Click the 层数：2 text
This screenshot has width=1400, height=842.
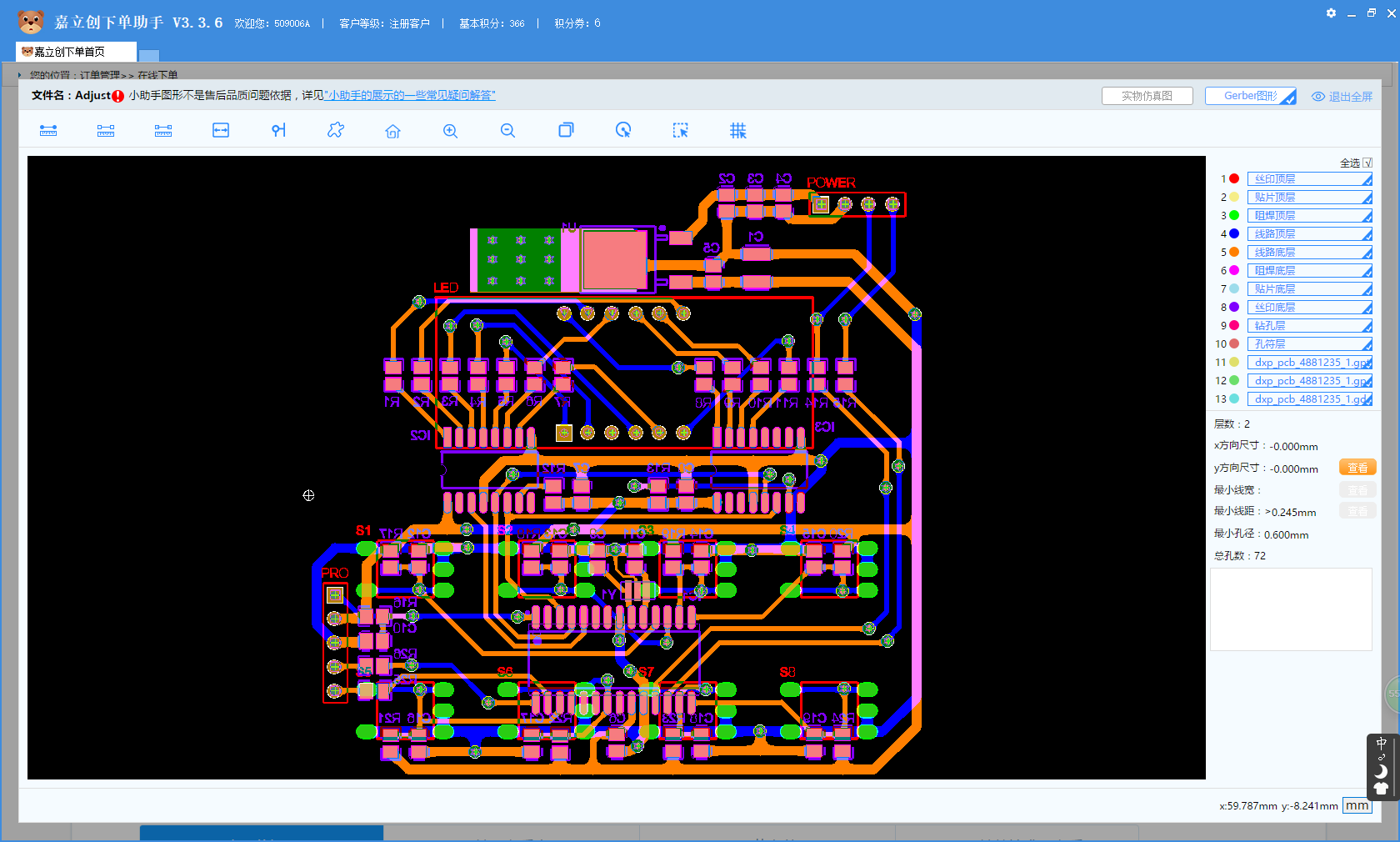pyautogui.click(x=1232, y=424)
